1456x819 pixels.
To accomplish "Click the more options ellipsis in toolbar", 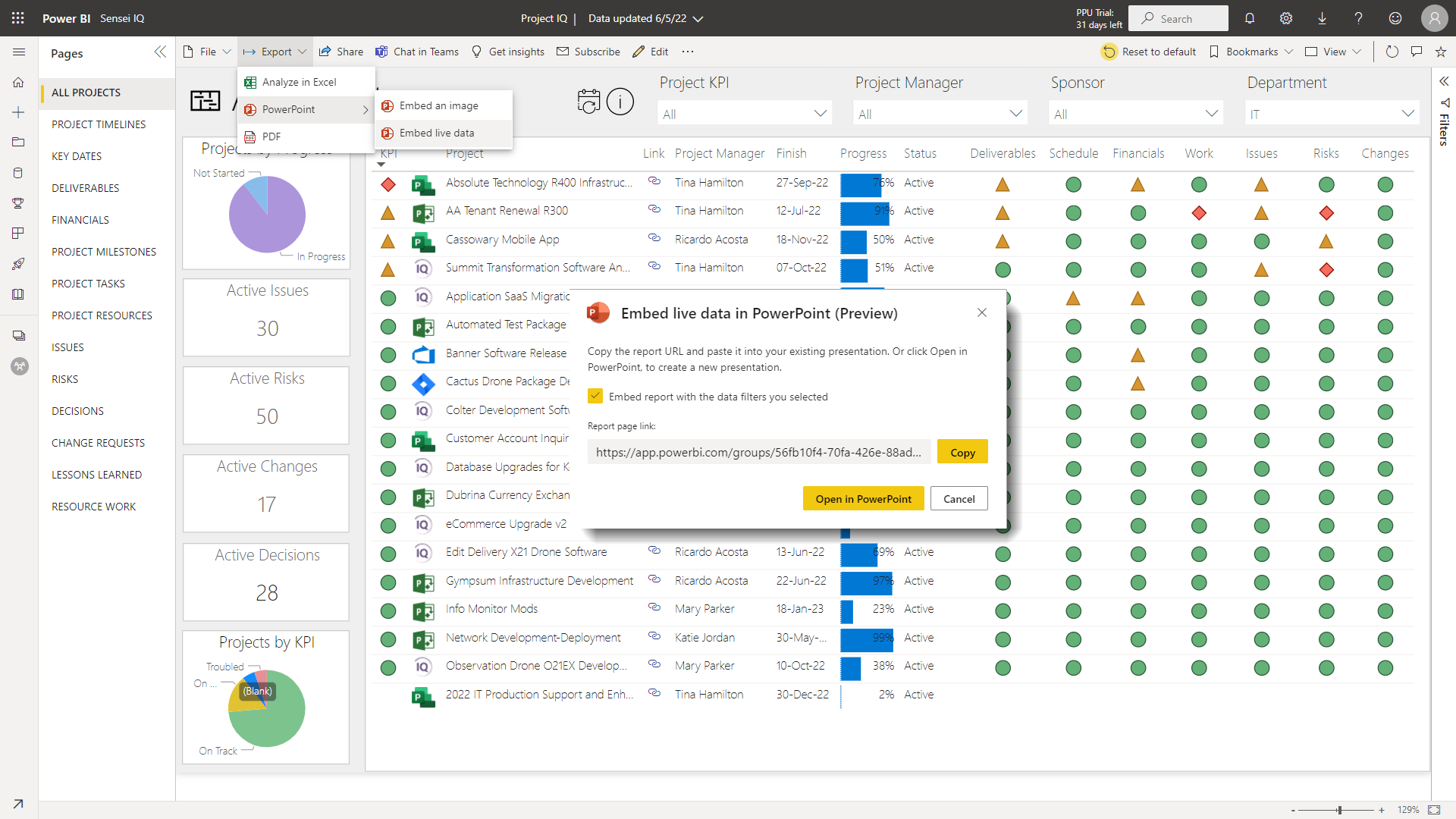I will (687, 52).
